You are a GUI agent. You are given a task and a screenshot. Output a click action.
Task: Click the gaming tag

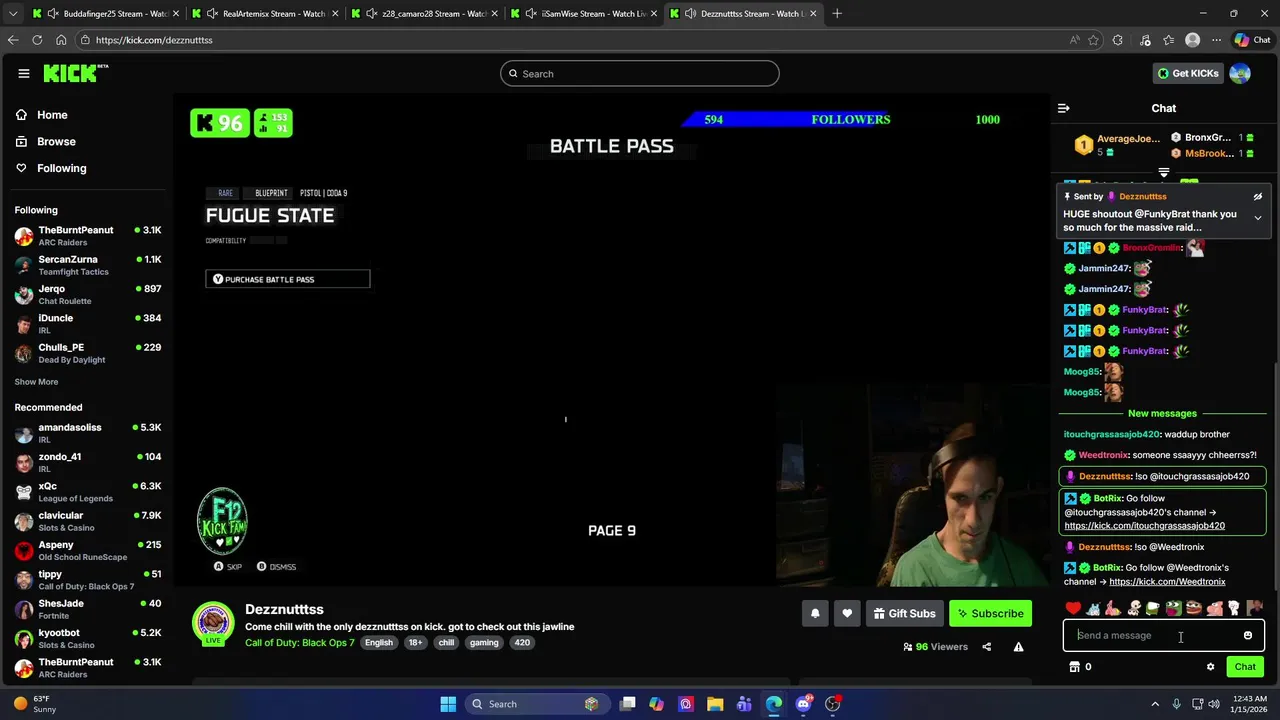coord(484,643)
